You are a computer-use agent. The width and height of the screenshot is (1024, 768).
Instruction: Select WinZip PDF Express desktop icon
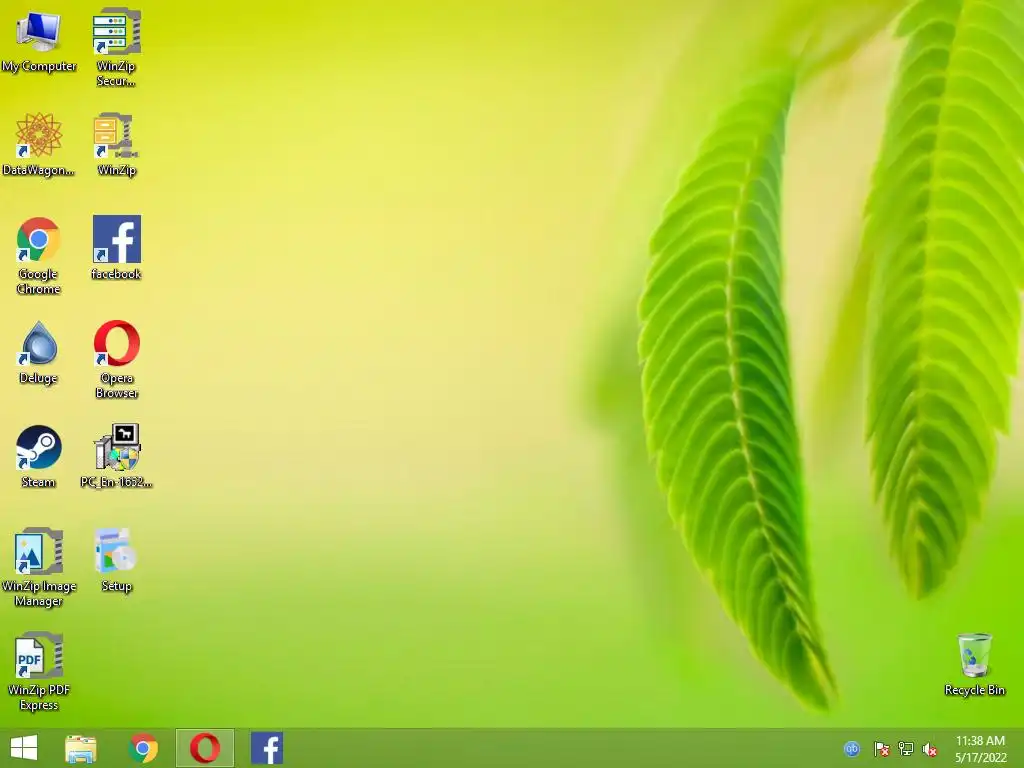click(x=39, y=671)
